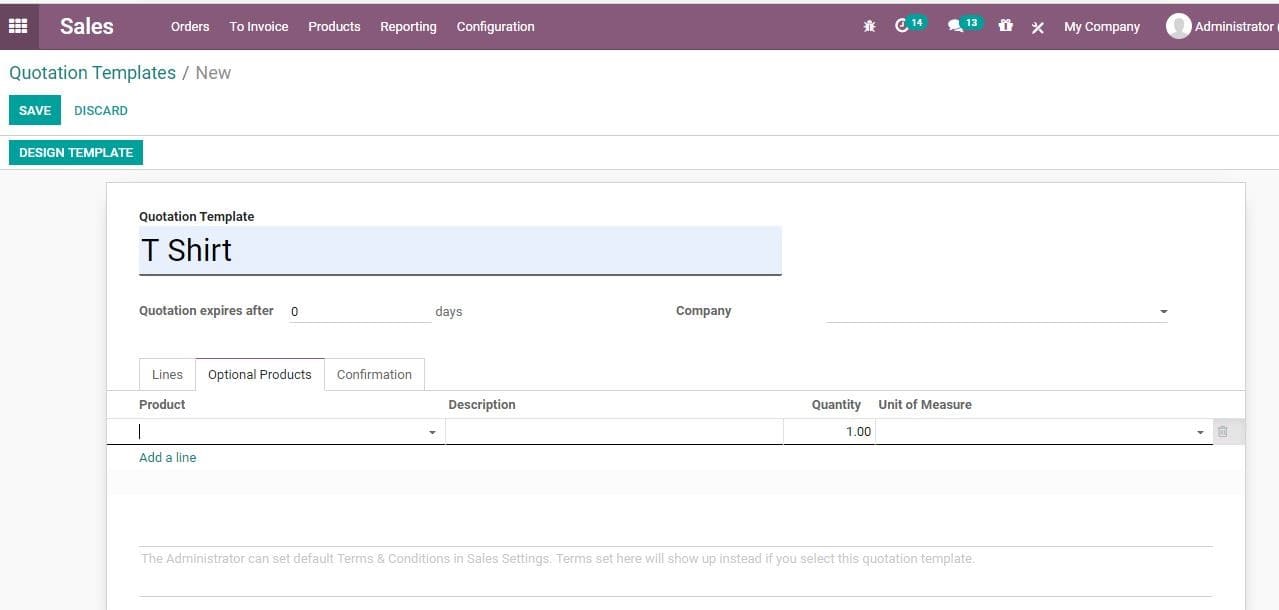Image resolution: width=1279 pixels, height=610 pixels.
Task: Click Add a line under Optional Products
Action: click(167, 457)
